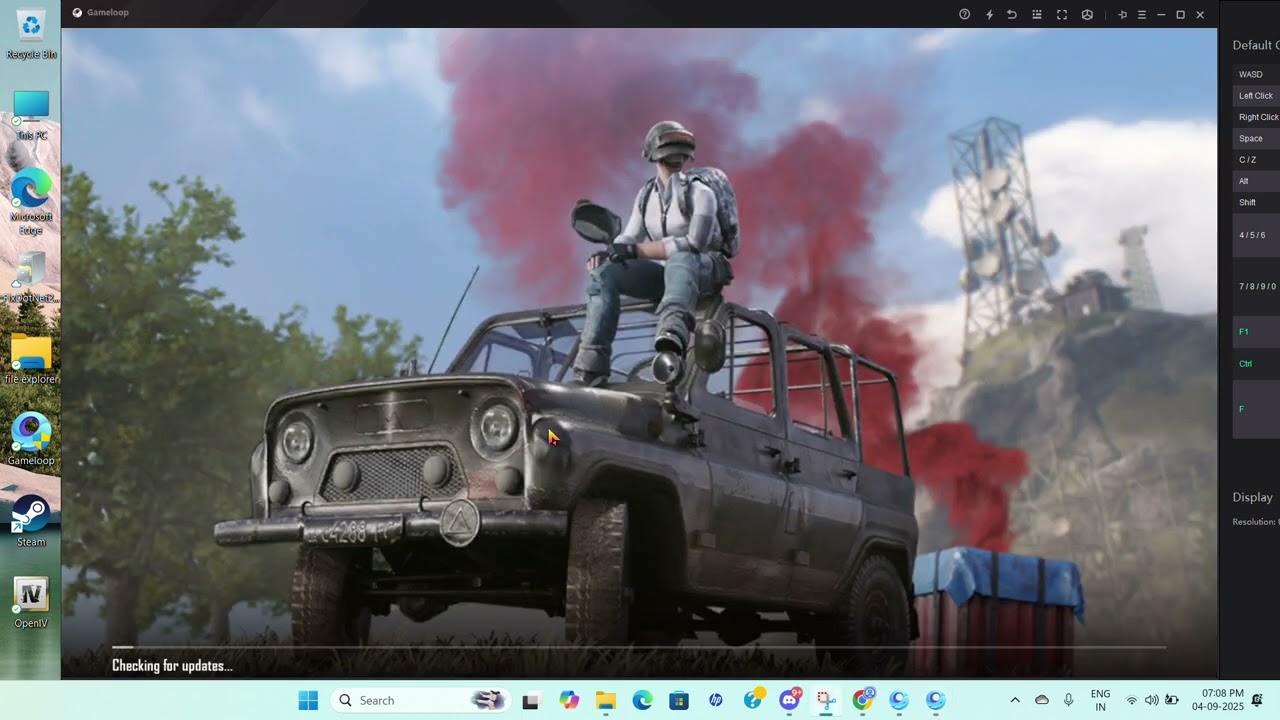Toggle fullscreen icon in Gameloop title bar
Image resolution: width=1280 pixels, height=720 pixels.
pos(1062,14)
